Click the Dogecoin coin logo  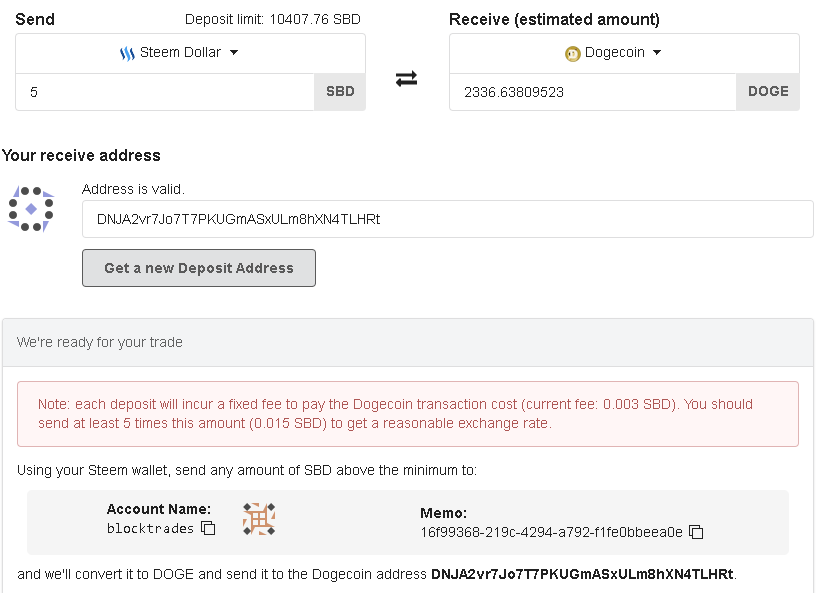(x=572, y=54)
